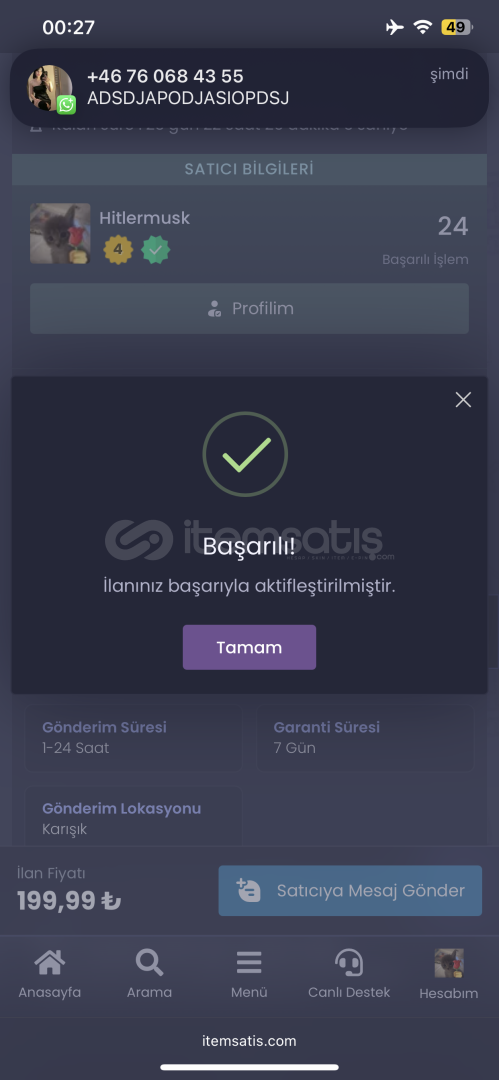Tap the Wi-Fi status icon
Image resolution: width=499 pixels, height=1080 pixels.
[x=422, y=28]
